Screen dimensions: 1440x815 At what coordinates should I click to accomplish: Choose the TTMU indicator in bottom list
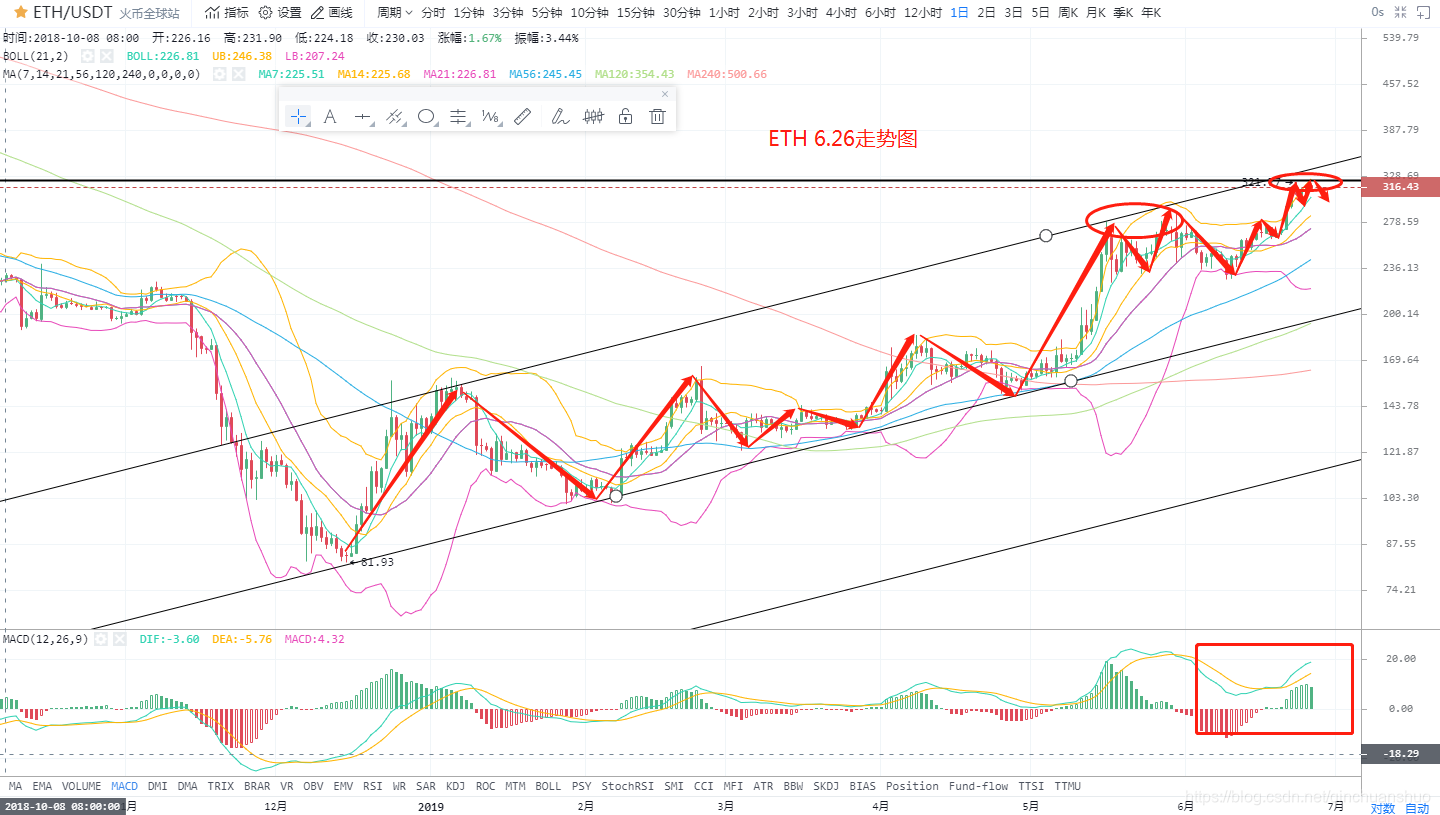pyautogui.click(x=1068, y=786)
